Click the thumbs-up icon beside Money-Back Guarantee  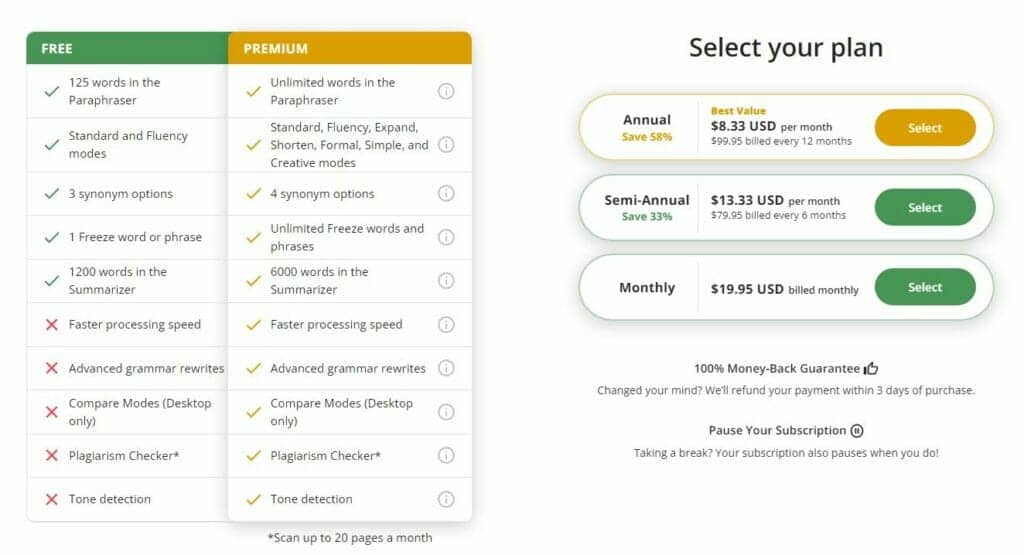[x=871, y=368]
